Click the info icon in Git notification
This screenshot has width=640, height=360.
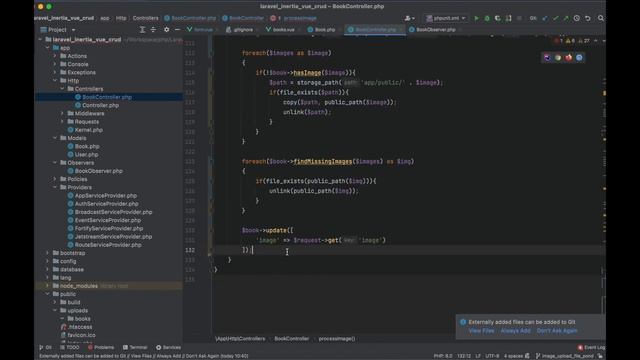pyautogui.click(x=463, y=322)
